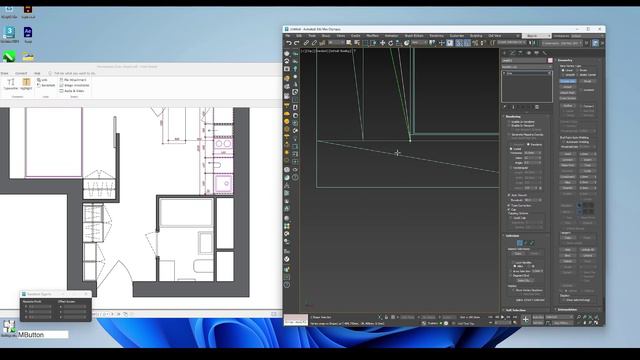The width and height of the screenshot is (640, 360).
Task: Toggle the Angle Snap icon
Action: click(467, 43)
